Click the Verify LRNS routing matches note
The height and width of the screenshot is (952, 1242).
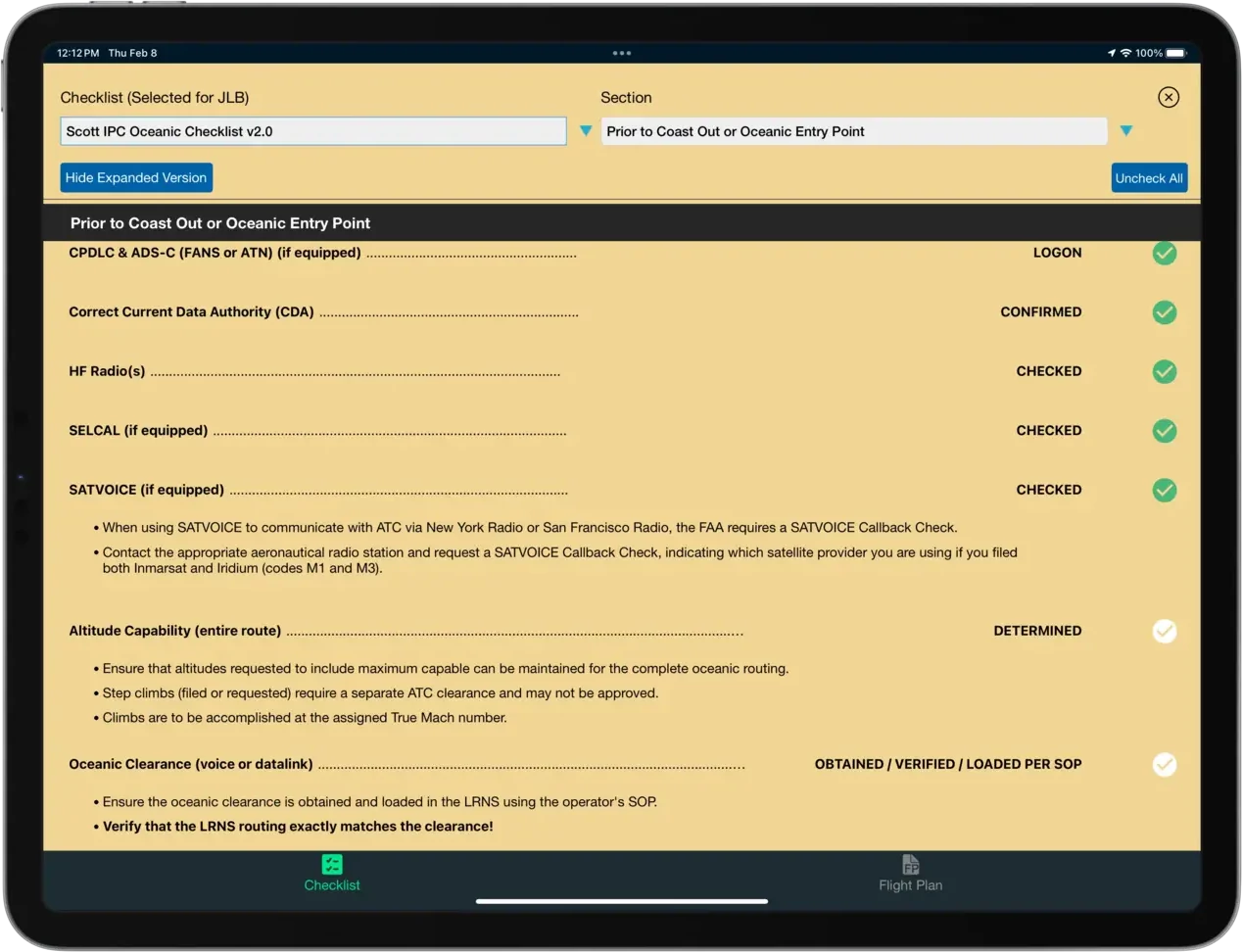(x=298, y=826)
